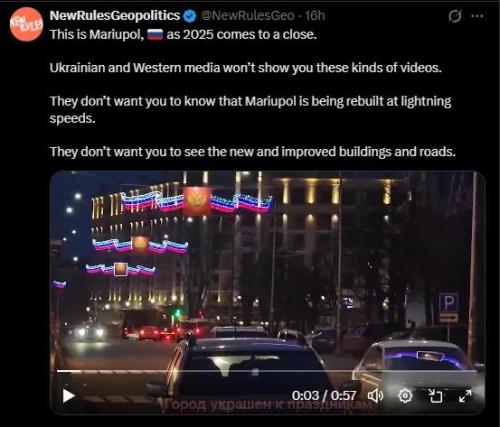Play the video with the play button

click(69, 396)
